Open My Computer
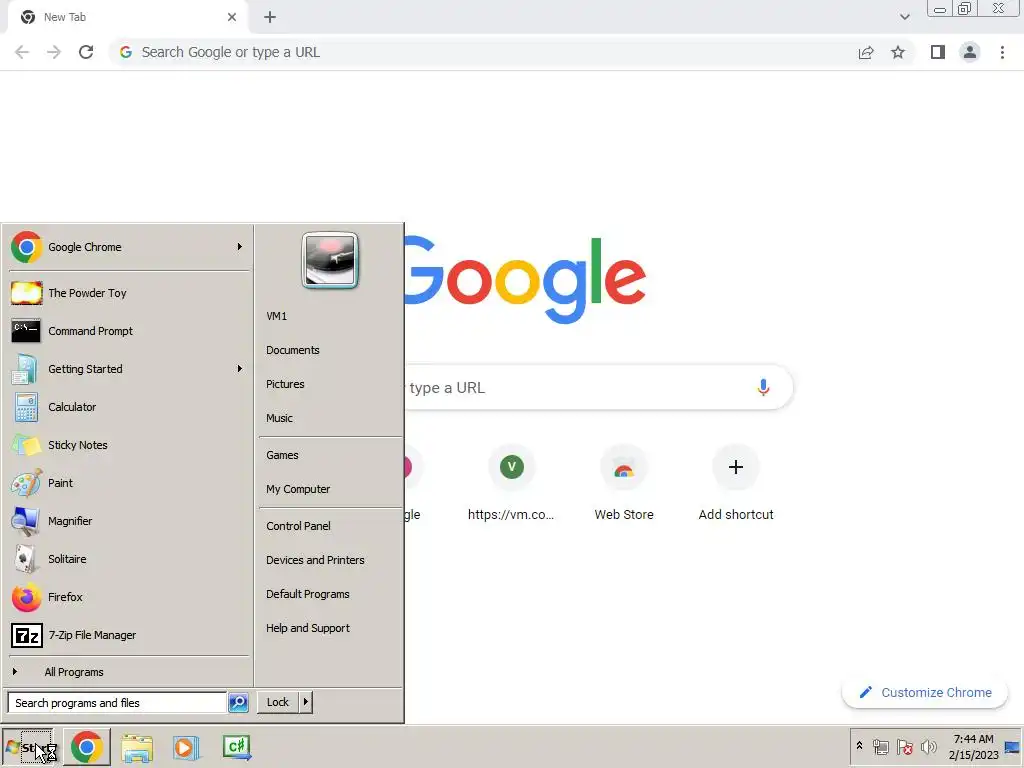Image resolution: width=1024 pixels, height=768 pixels. coord(298,489)
